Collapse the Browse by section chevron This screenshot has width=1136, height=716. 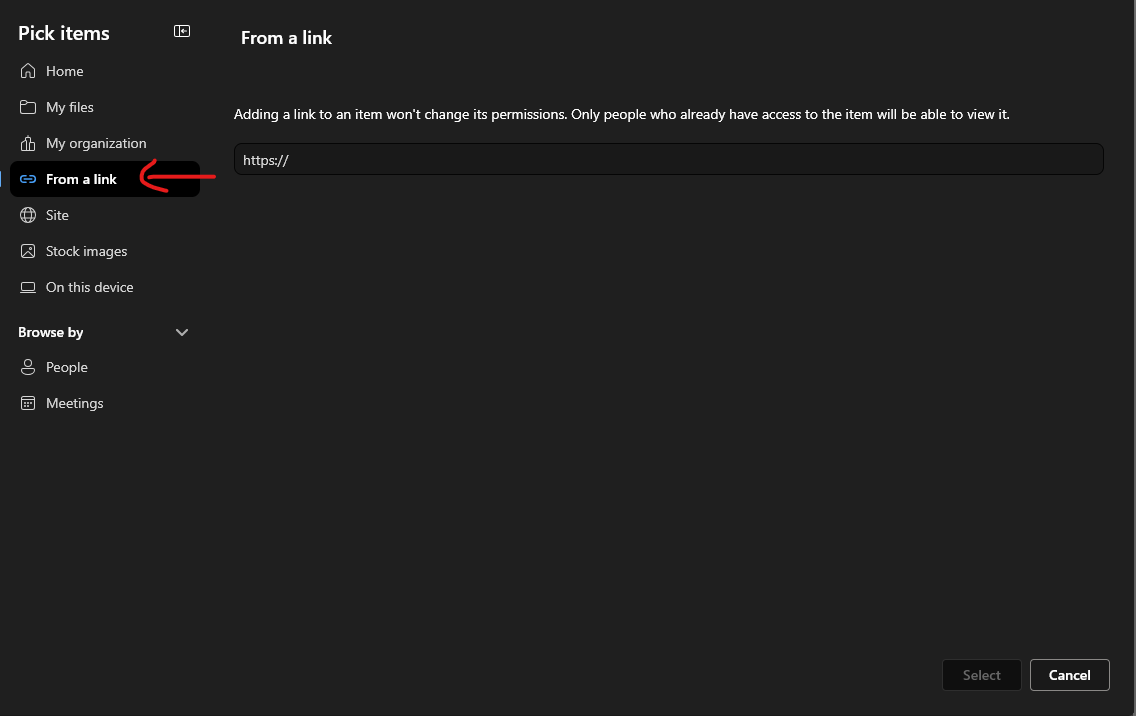pyautogui.click(x=182, y=332)
